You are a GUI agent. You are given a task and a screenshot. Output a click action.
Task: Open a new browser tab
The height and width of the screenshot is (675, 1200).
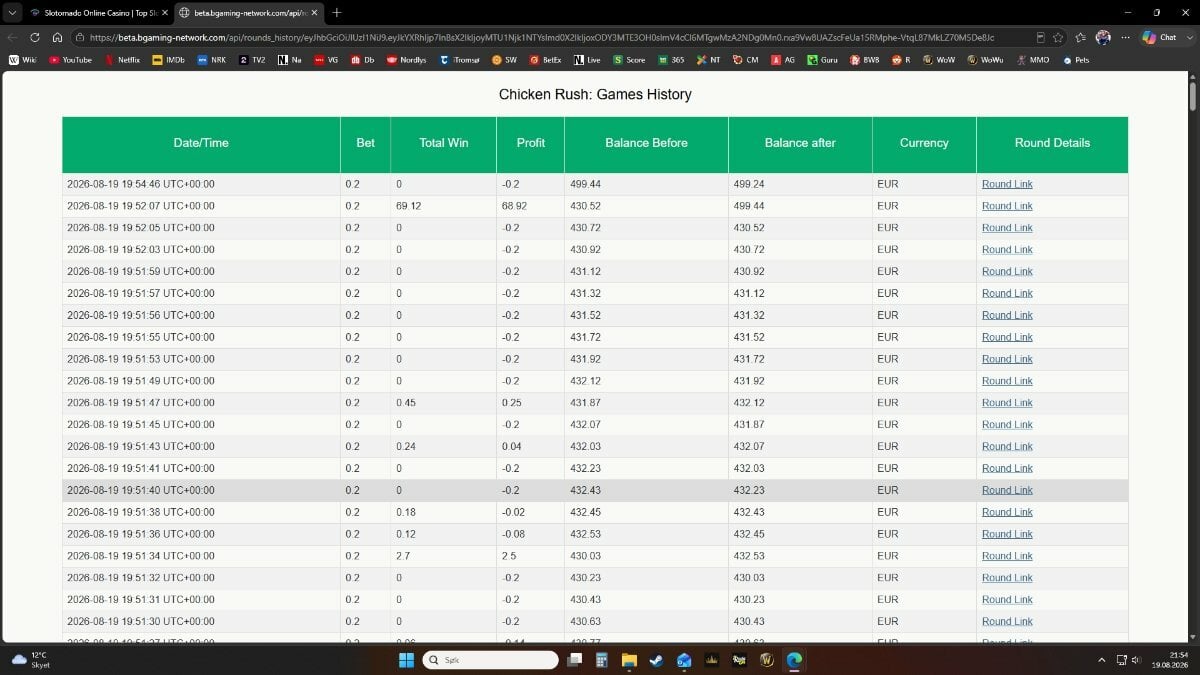point(336,12)
